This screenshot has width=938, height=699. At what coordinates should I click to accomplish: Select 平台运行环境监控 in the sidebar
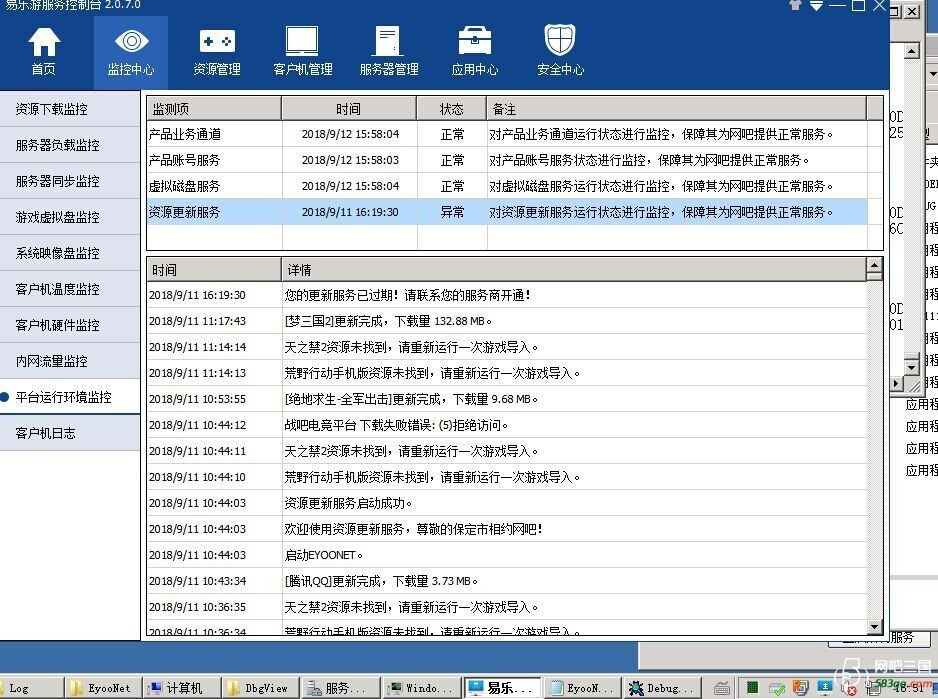[x=70, y=396]
